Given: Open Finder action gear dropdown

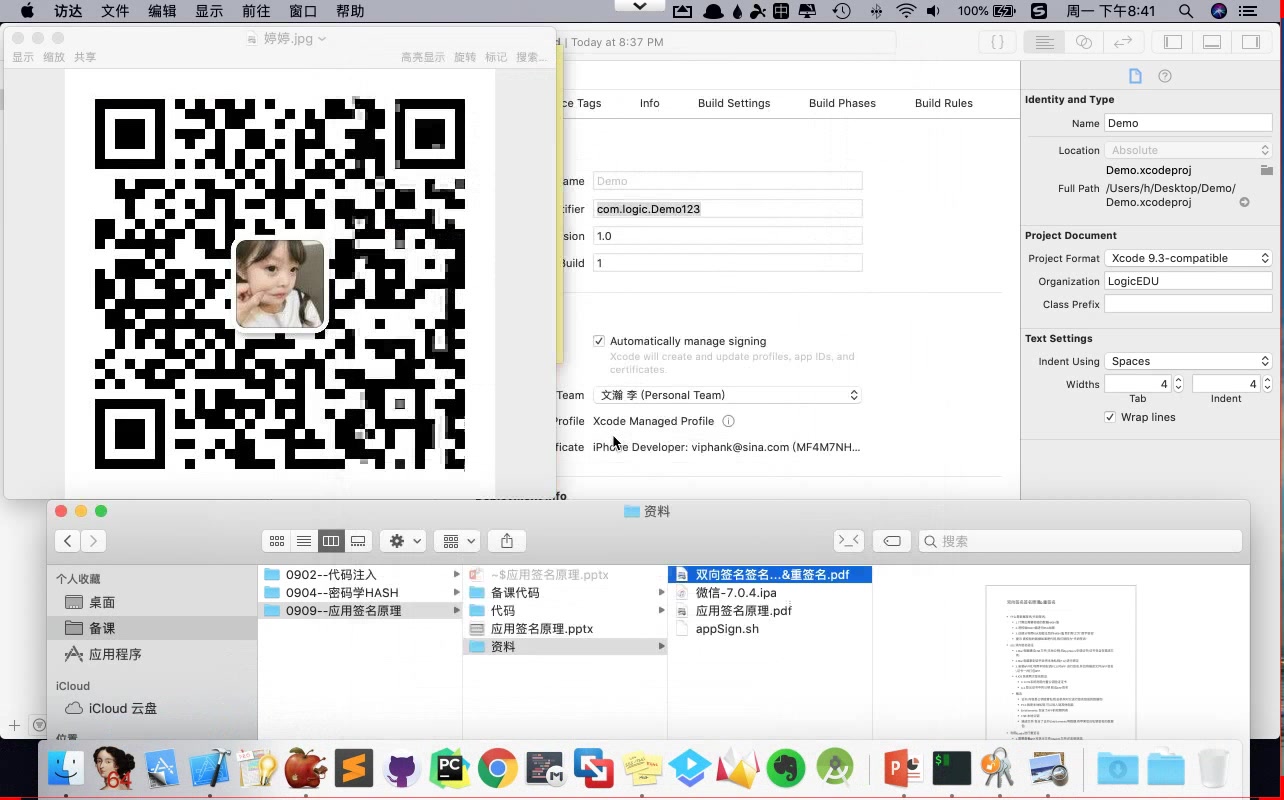Looking at the screenshot, I should 406,541.
